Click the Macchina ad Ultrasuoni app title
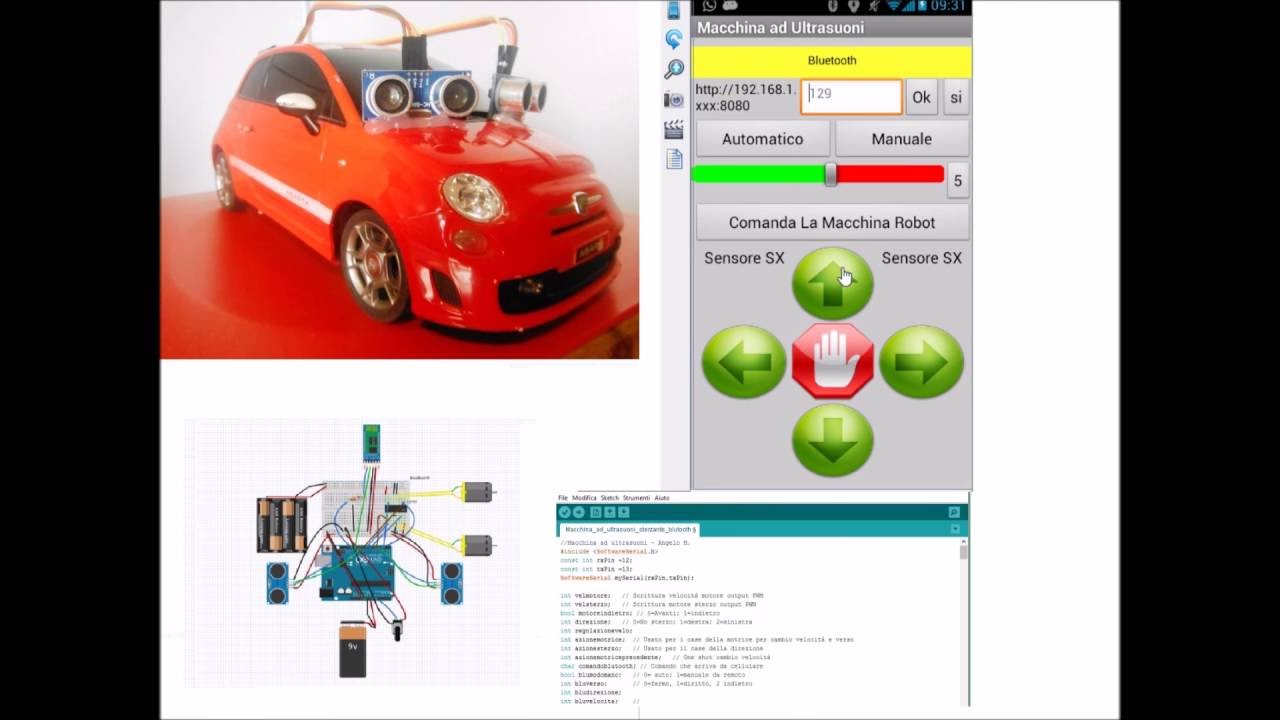This screenshot has height=720, width=1280. coord(780,28)
